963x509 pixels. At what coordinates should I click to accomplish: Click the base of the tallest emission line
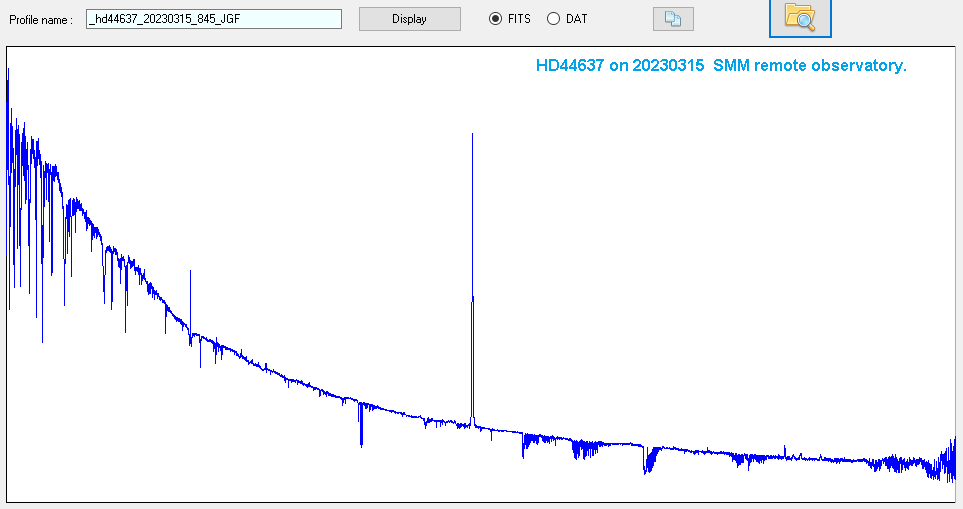pyautogui.click(x=472, y=420)
